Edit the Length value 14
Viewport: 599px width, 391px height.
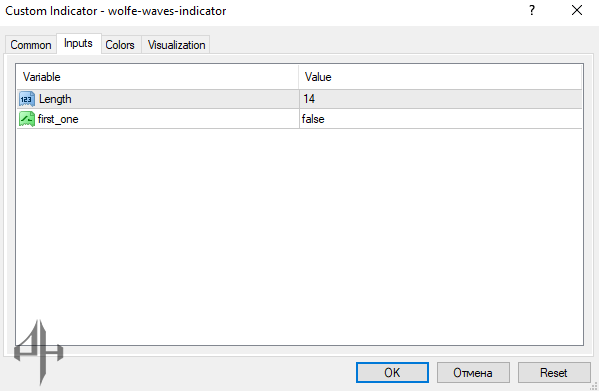441,99
